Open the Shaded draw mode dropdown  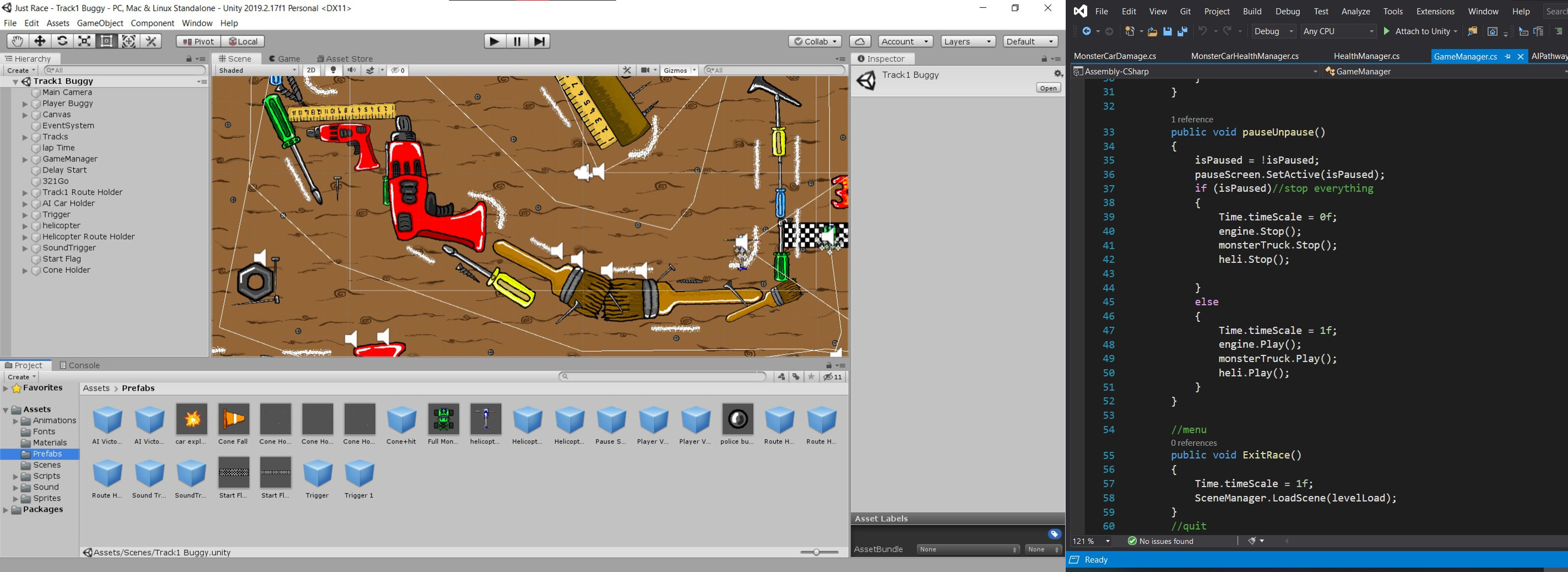[256, 70]
